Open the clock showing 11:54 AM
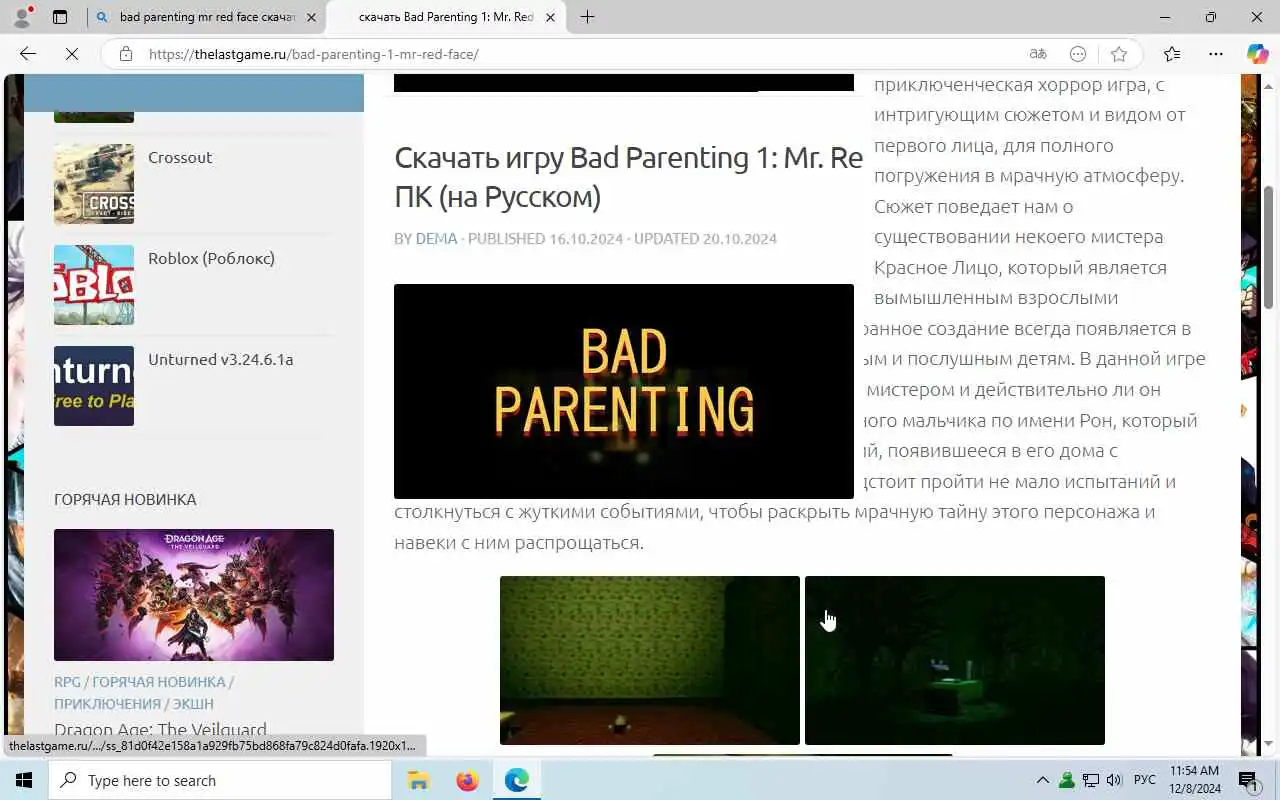1280x800 pixels. (x=1195, y=780)
